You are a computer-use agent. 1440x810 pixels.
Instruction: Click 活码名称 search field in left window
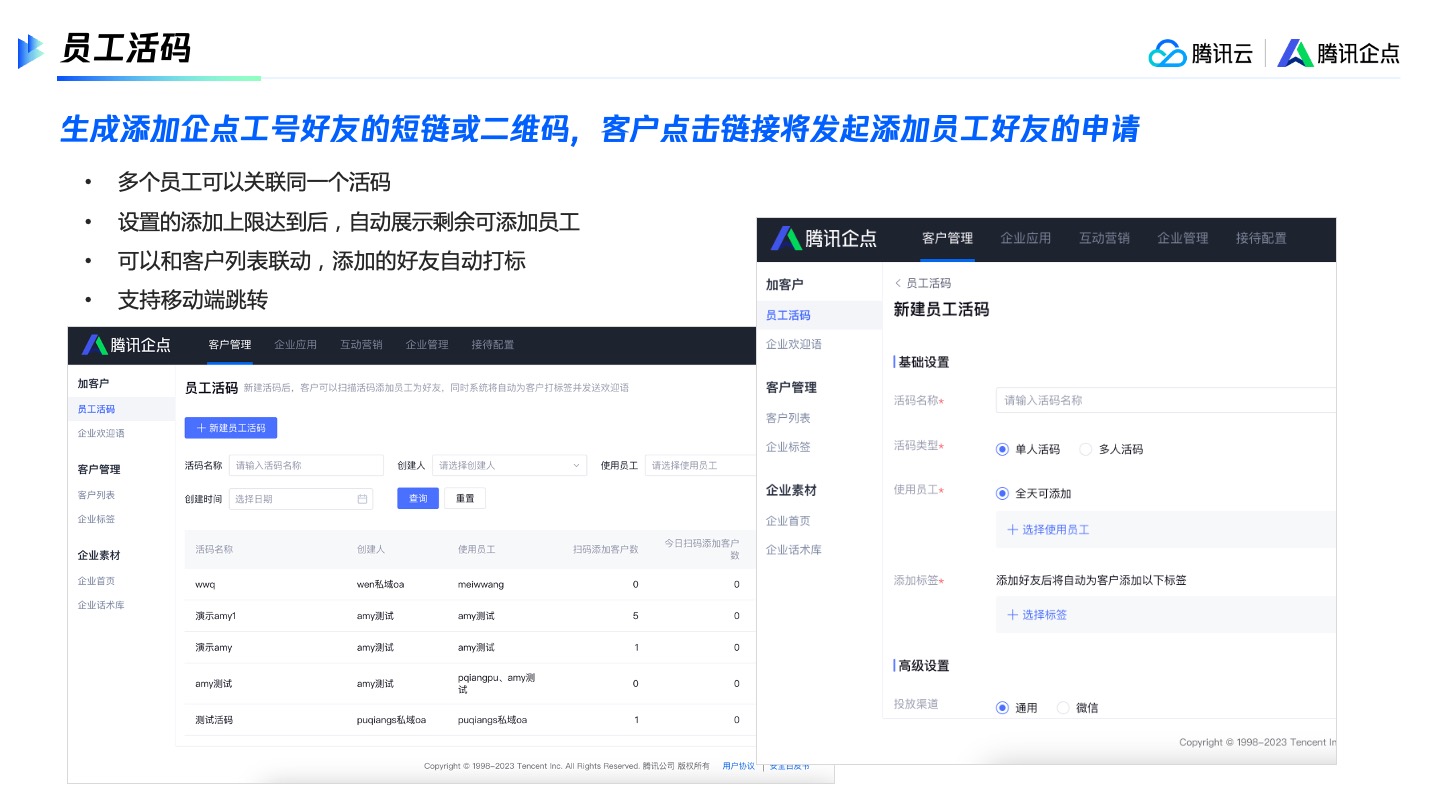tap(306, 465)
